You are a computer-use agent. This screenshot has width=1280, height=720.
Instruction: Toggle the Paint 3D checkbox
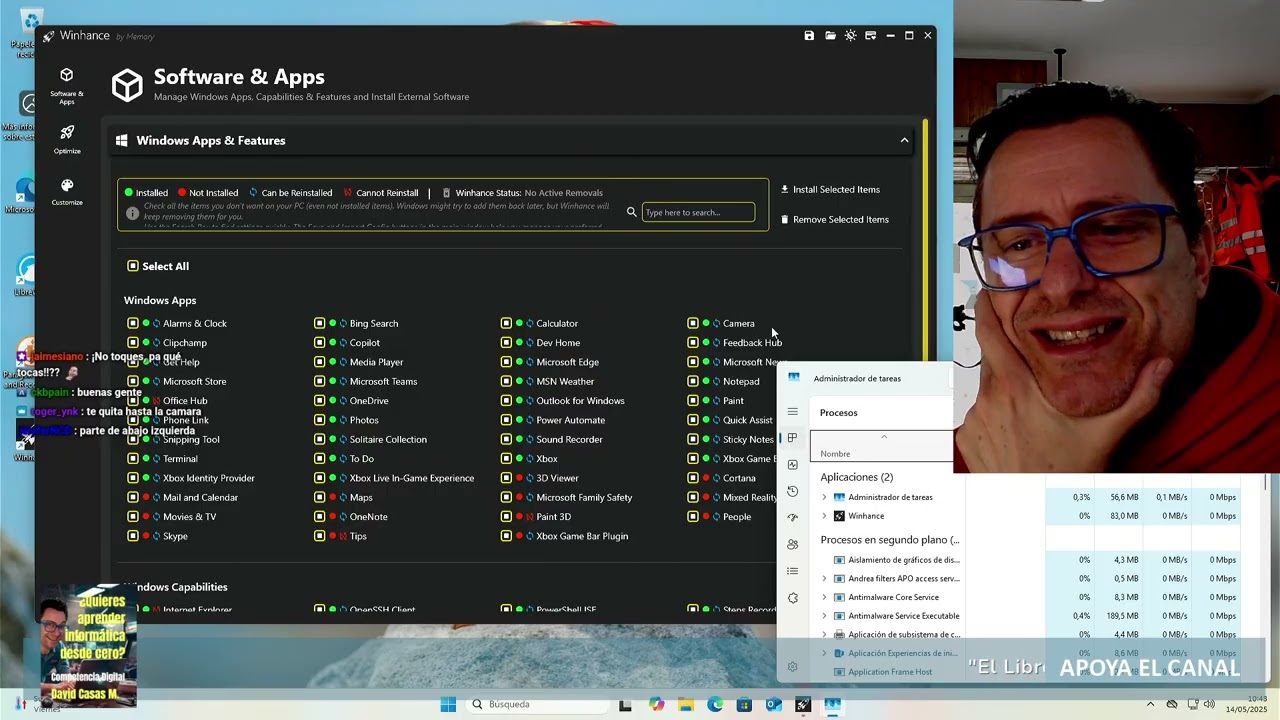point(506,517)
